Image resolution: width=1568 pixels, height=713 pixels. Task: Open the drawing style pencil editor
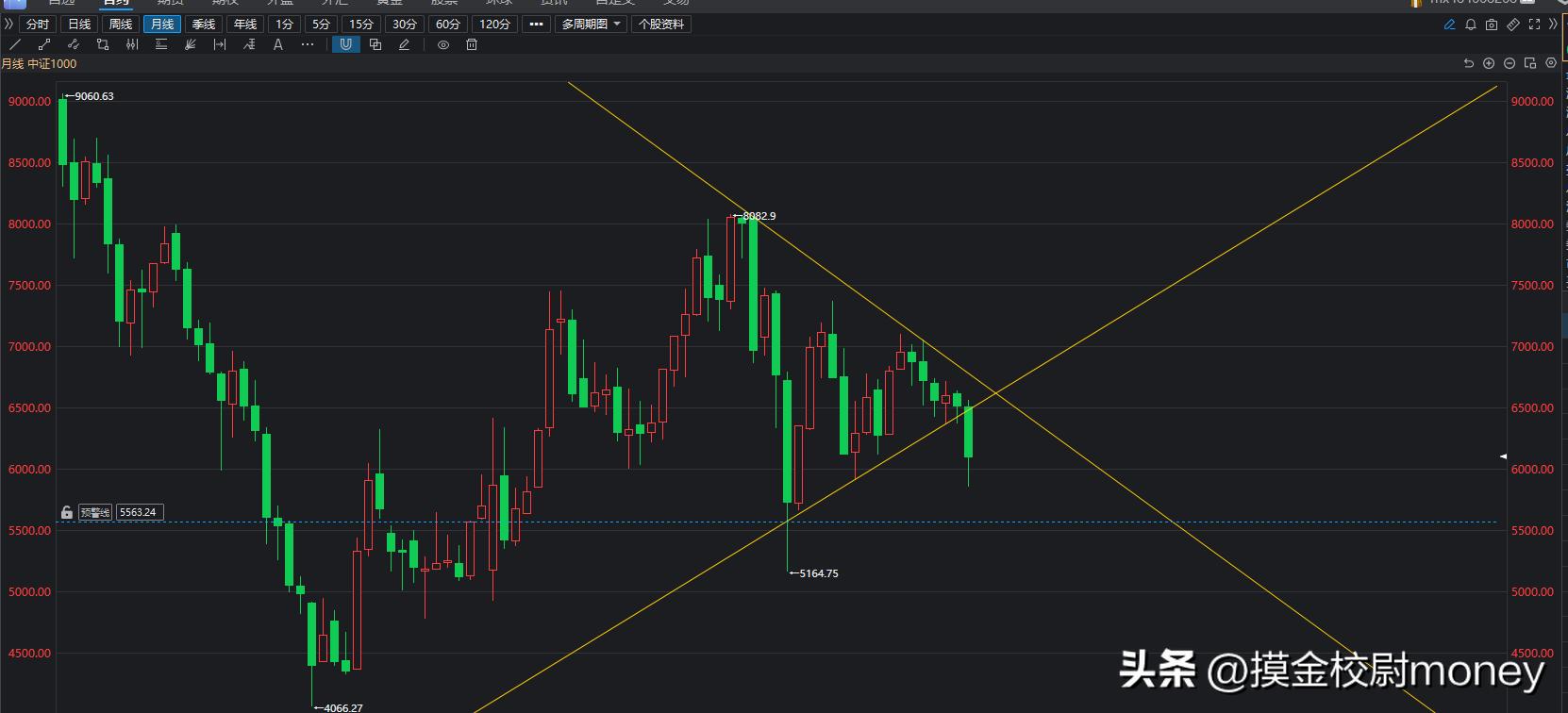(405, 44)
